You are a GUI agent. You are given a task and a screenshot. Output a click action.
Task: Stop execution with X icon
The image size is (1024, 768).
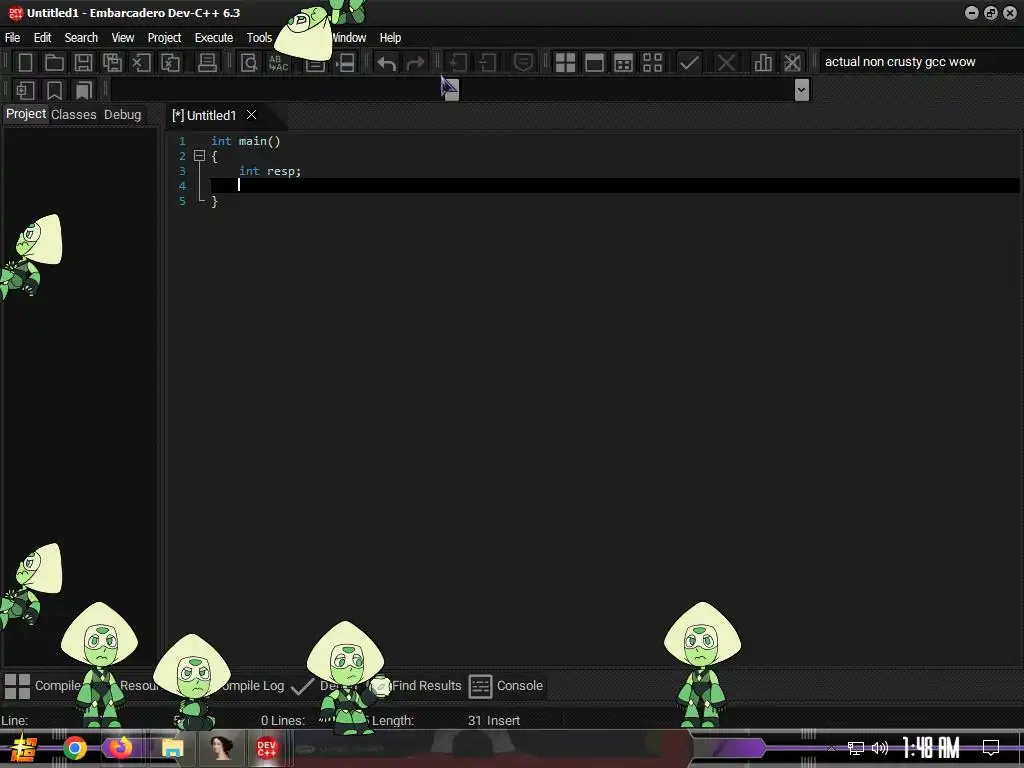click(x=726, y=63)
